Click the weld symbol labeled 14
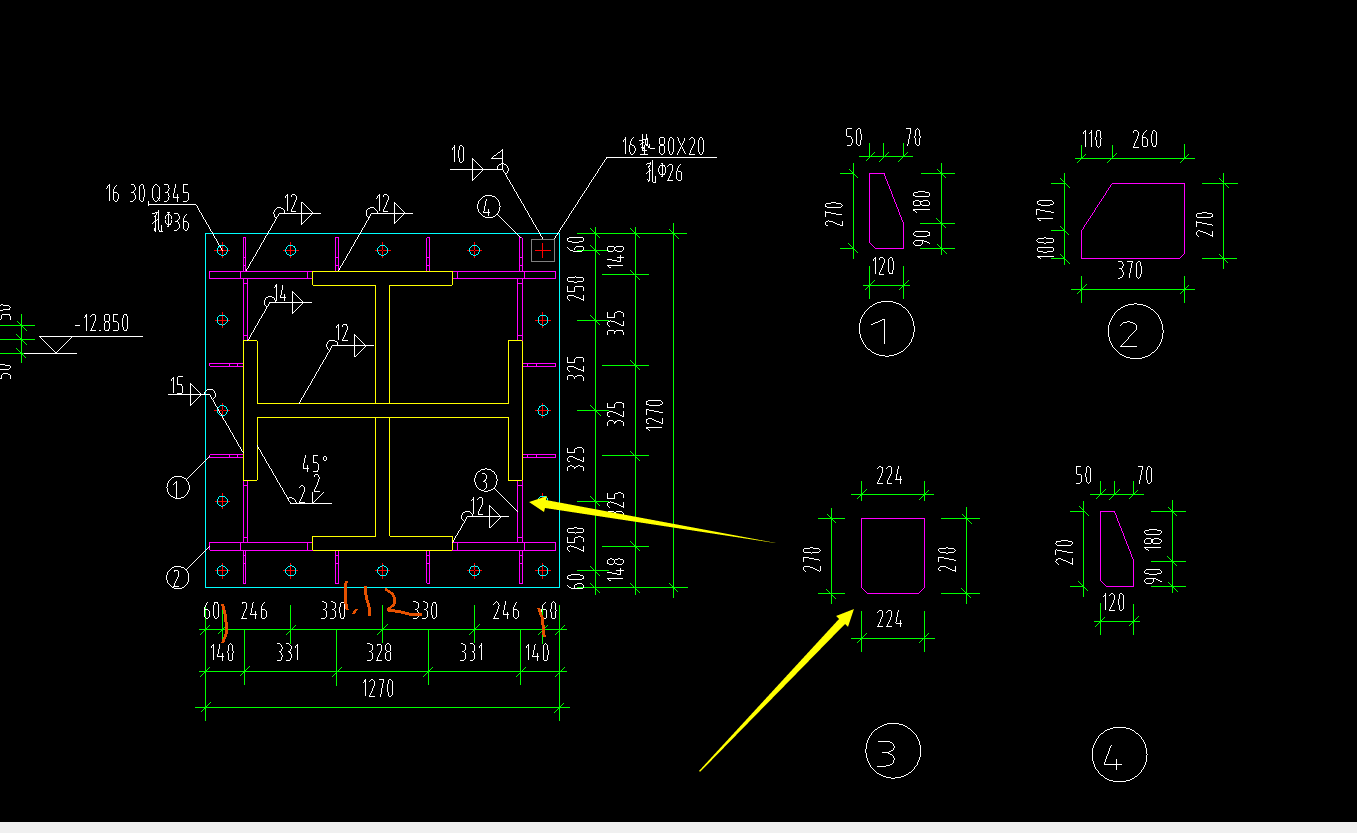The height and width of the screenshot is (833, 1357). 286,298
